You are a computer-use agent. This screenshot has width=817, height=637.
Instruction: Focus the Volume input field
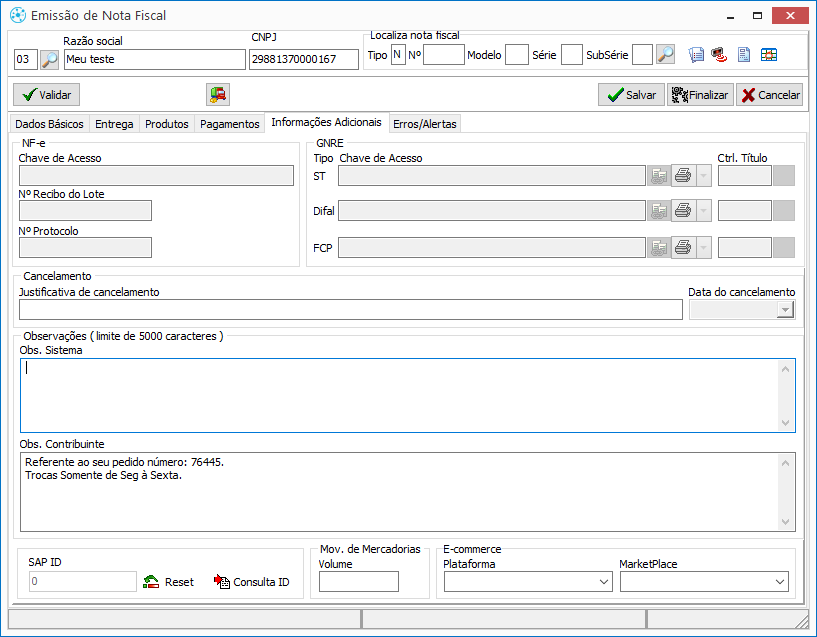[359, 582]
